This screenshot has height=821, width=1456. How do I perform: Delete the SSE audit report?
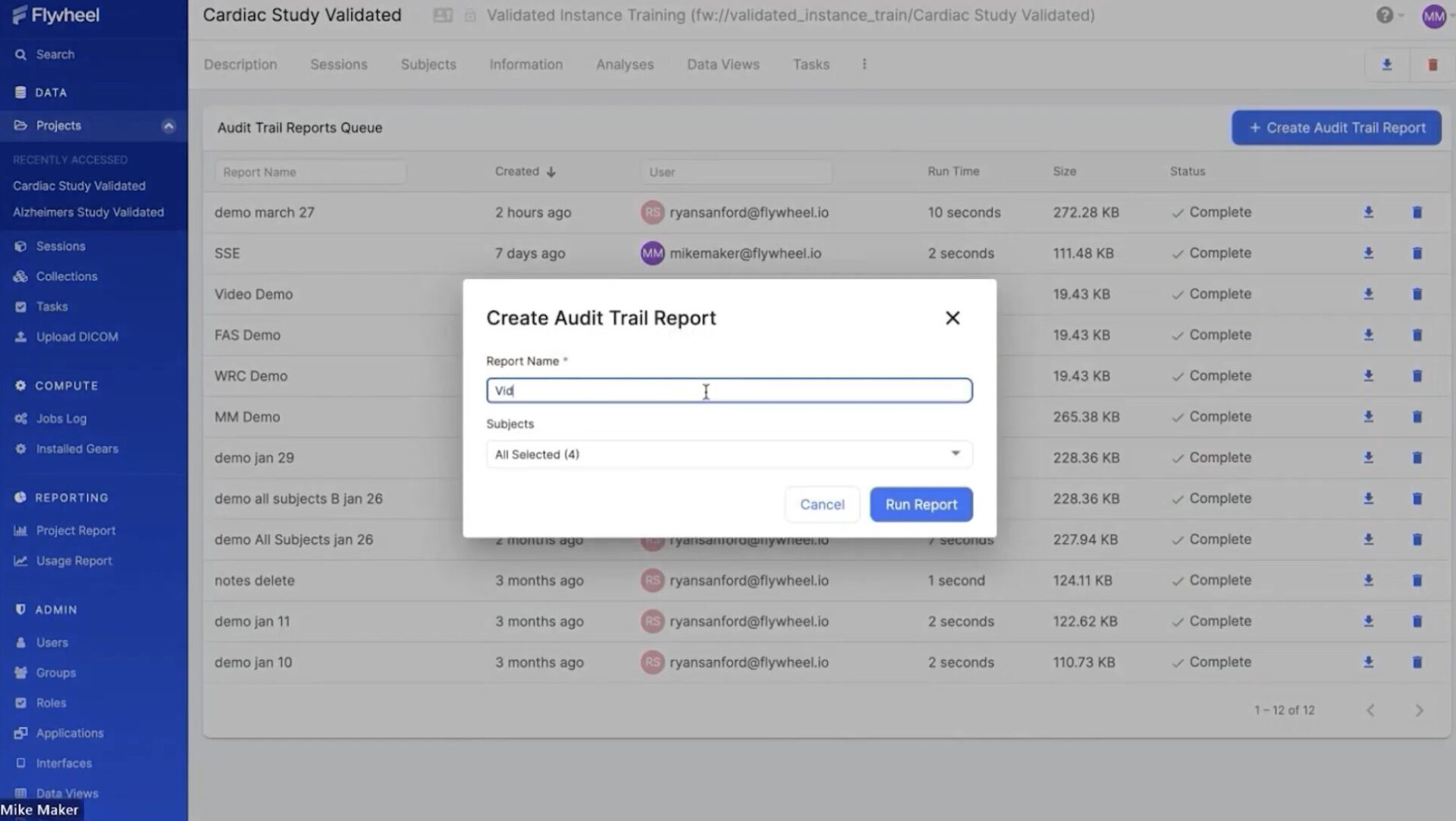click(1417, 253)
